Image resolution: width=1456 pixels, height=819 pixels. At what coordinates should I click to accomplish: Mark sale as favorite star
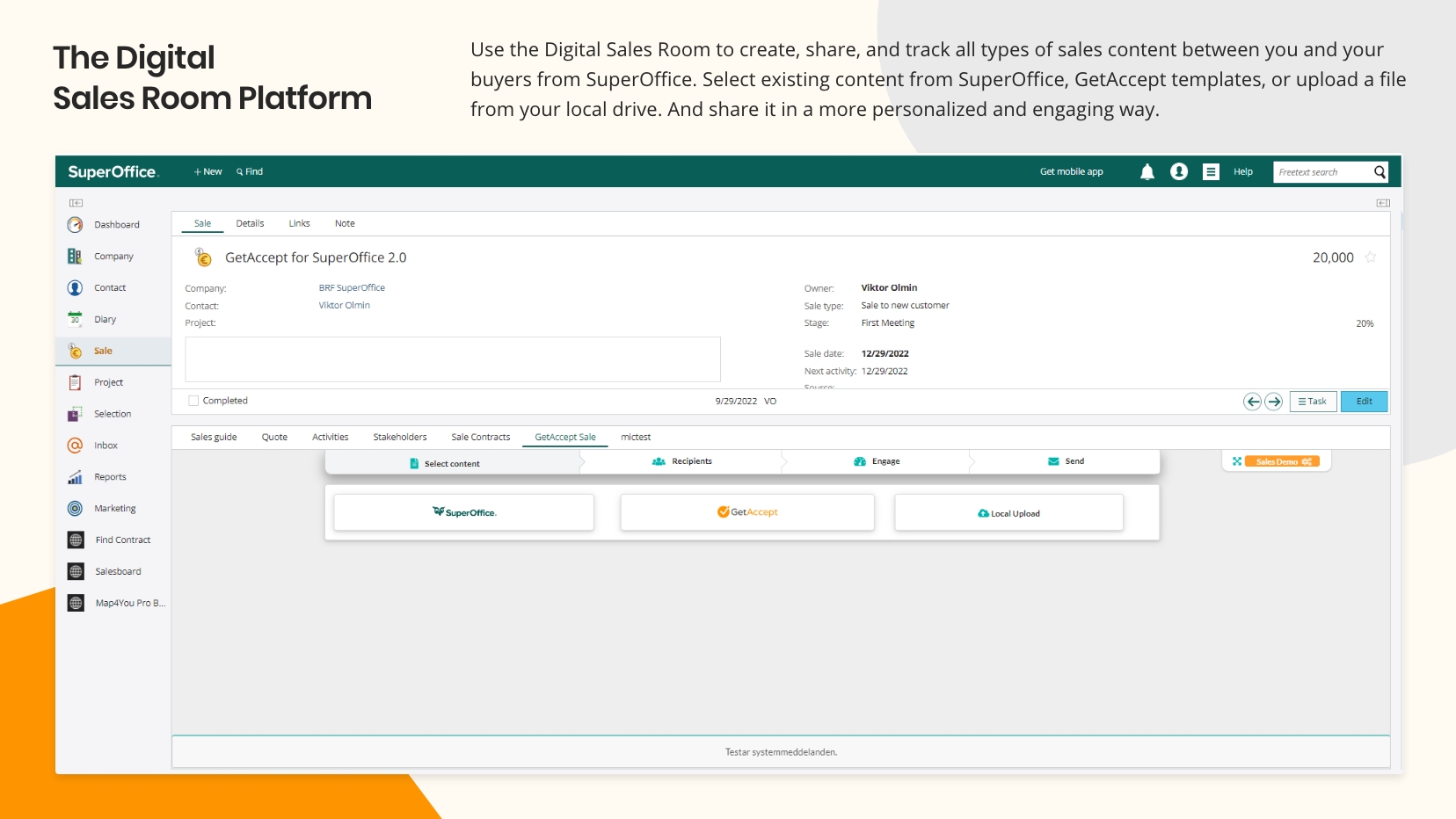pos(1370,257)
